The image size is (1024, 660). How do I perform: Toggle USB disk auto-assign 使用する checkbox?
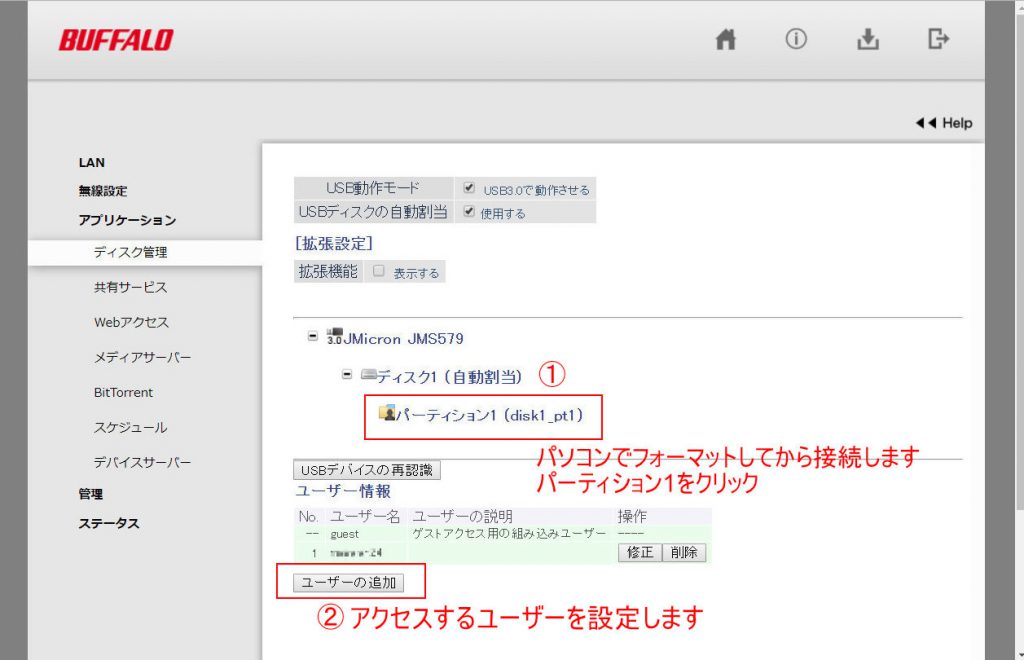[469, 212]
